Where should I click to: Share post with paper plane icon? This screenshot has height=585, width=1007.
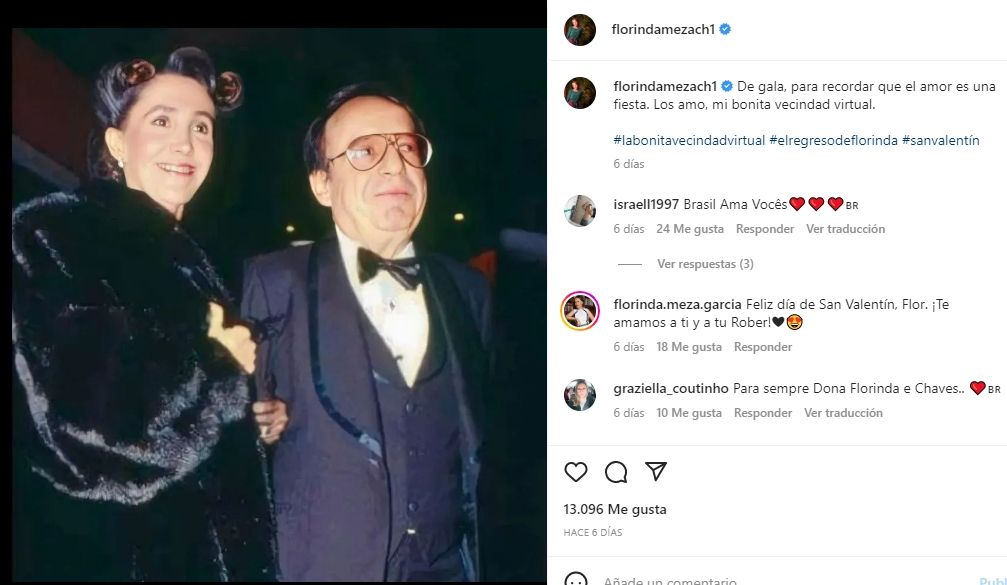click(655, 471)
